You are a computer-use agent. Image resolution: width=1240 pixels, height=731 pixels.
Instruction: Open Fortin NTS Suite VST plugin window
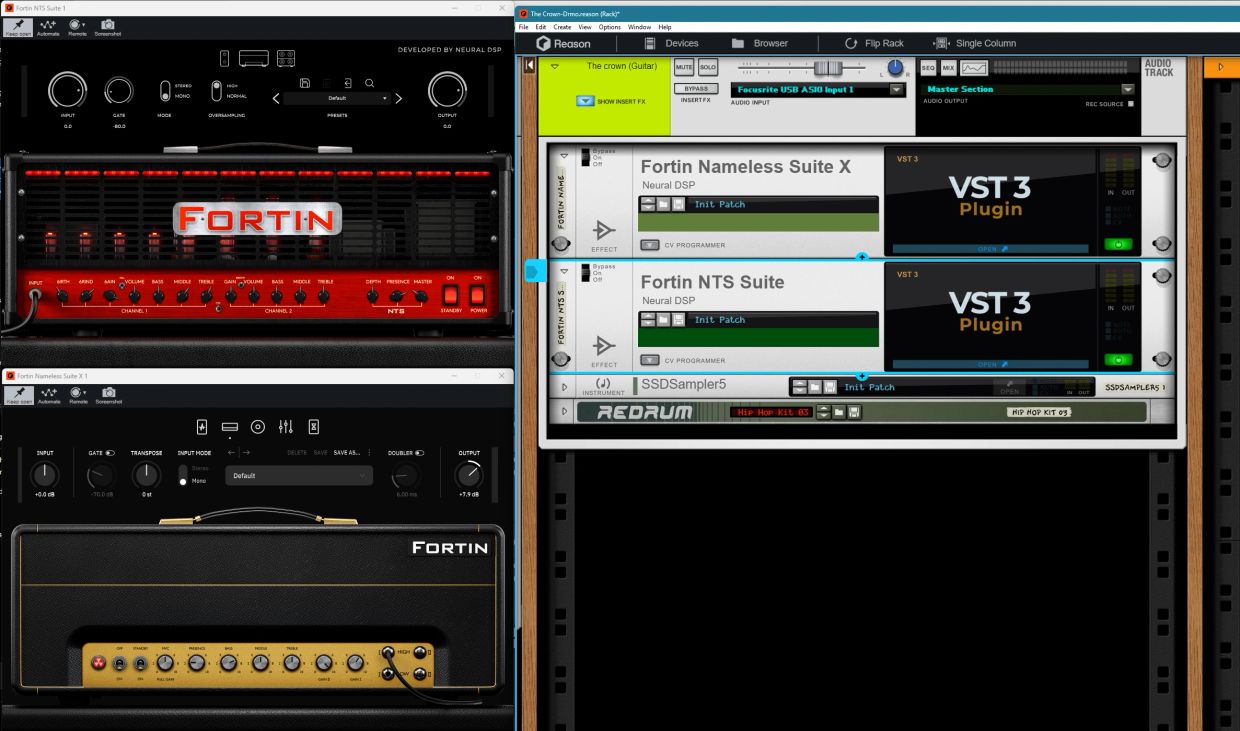(990, 364)
